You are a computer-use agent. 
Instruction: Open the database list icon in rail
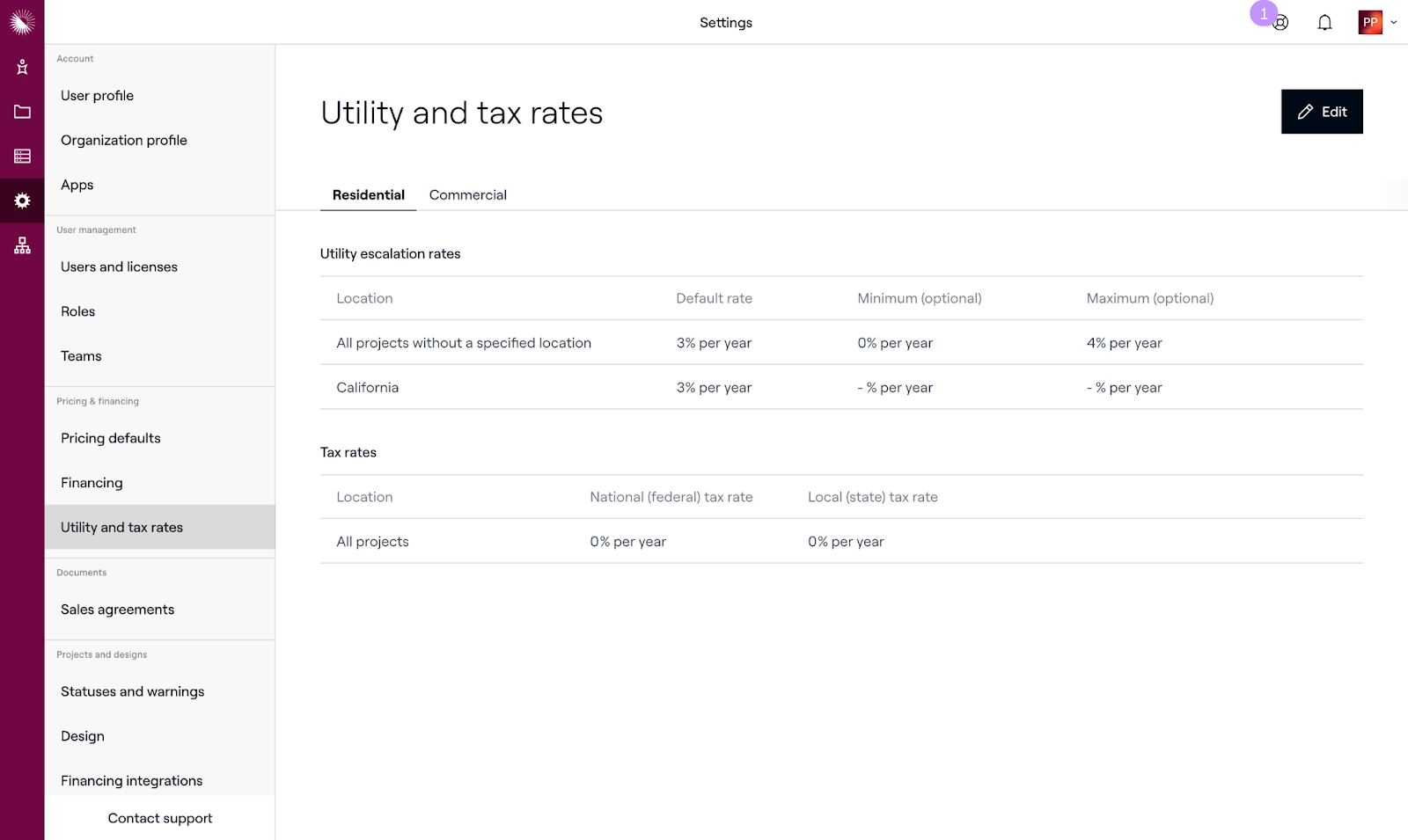click(x=22, y=157)
